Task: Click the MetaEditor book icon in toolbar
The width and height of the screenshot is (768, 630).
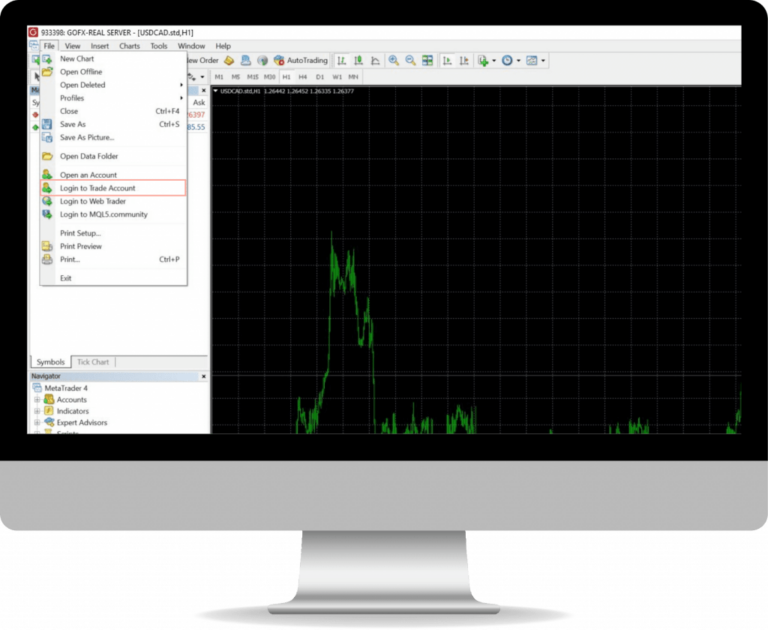Action: click(229, 60)
